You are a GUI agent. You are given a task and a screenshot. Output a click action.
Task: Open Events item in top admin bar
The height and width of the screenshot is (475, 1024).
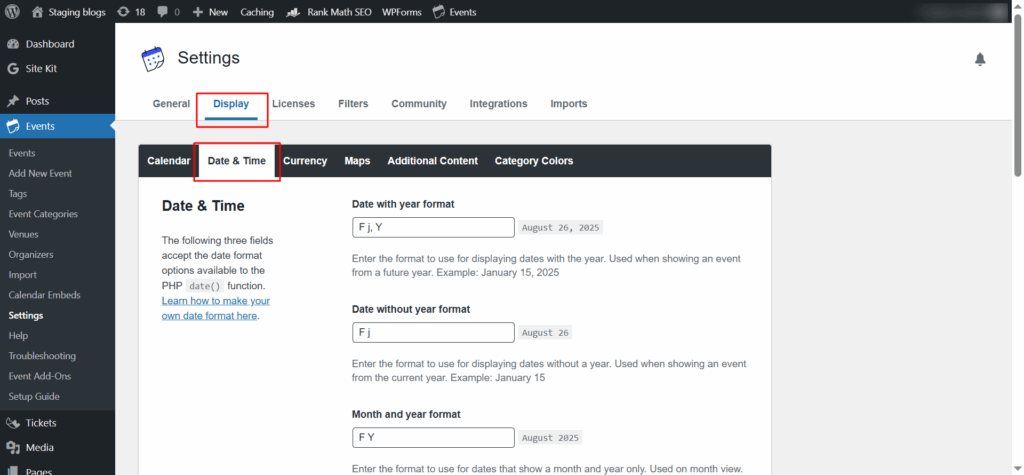pos(455,12)
